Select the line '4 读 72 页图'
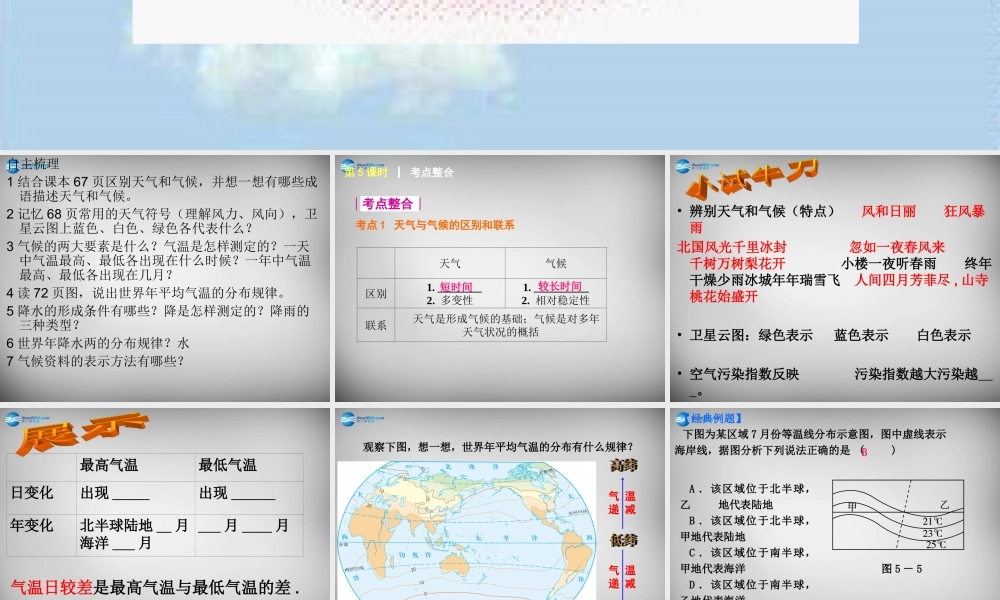This screenshot has width=1000, height=600. [147, 293]
